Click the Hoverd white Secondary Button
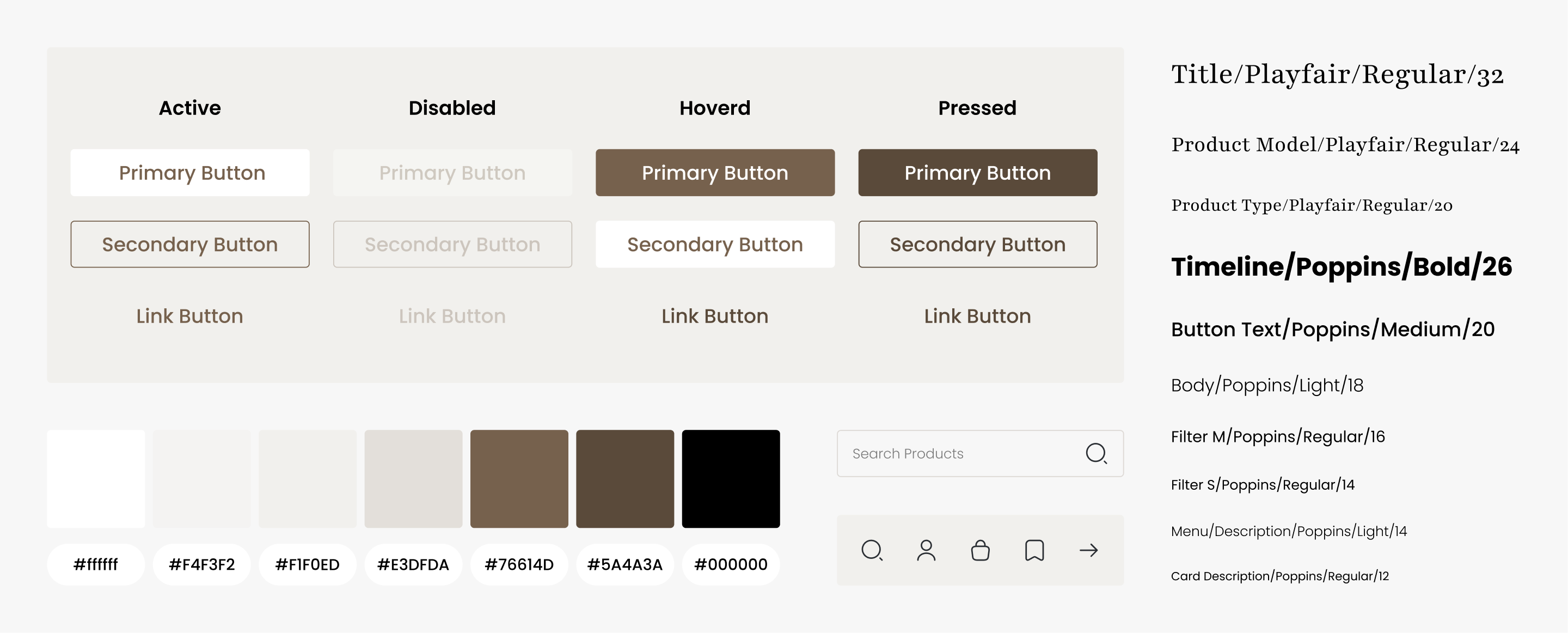Viewport: 1568px width, 633px height. pos(715,244)
